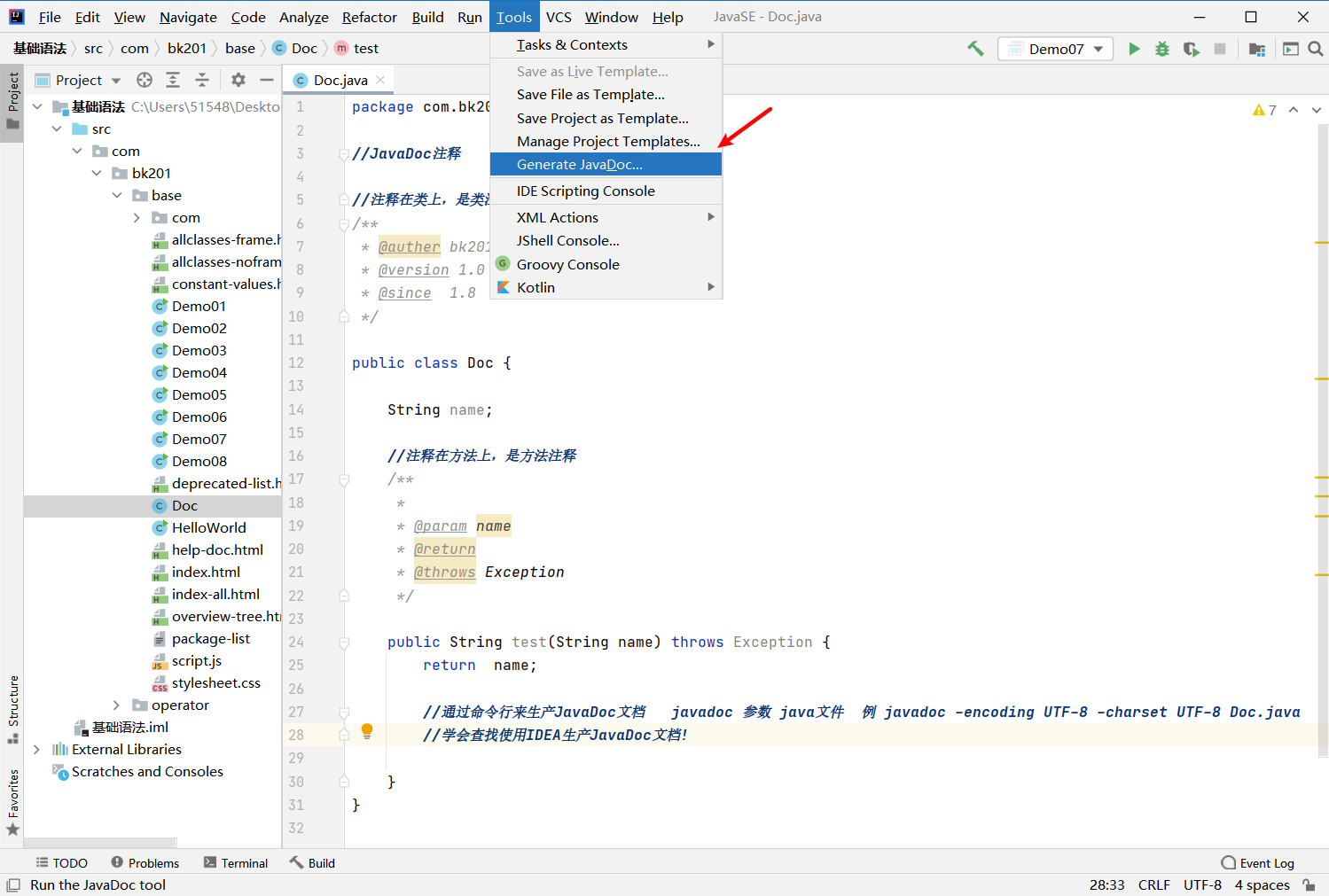The height and width of the screenshot is (896, 1329).
Task: Jump to previous highlighted problem arrow
Action: 1294,110
